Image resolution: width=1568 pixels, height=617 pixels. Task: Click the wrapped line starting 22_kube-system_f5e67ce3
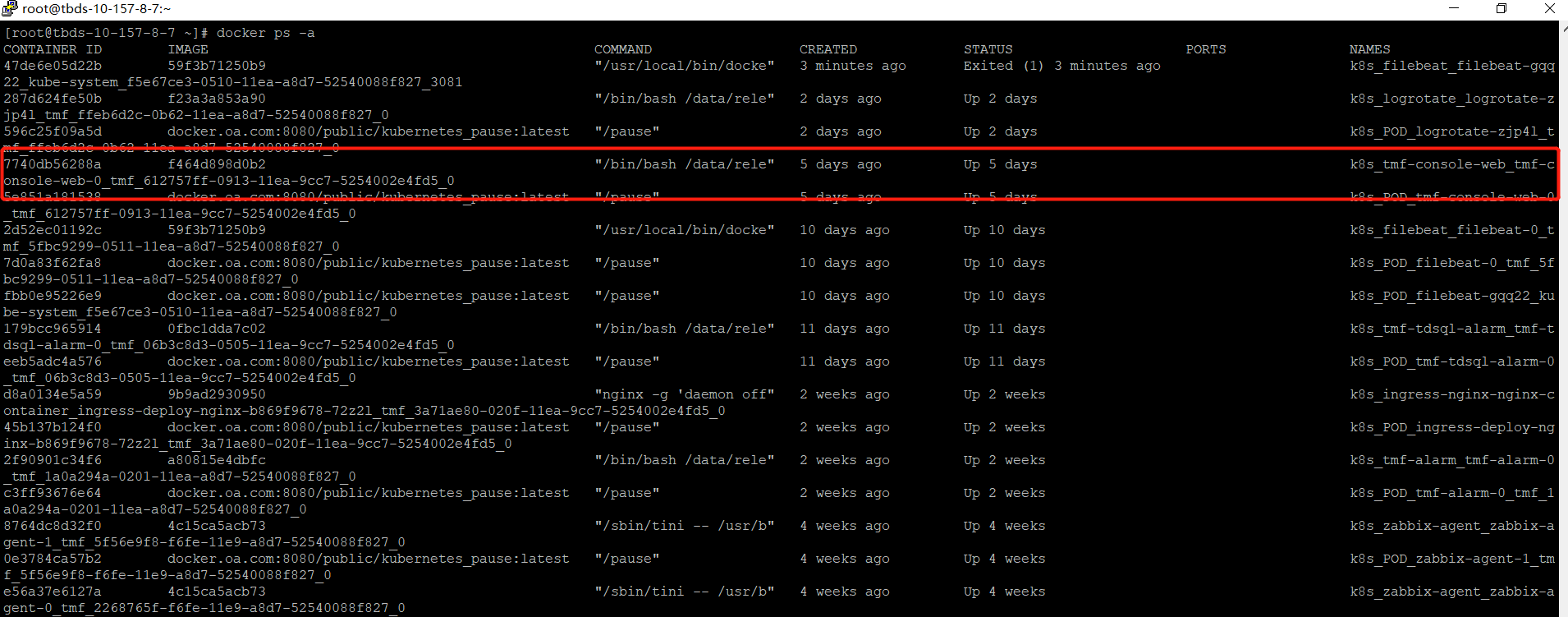coord(233,82)
